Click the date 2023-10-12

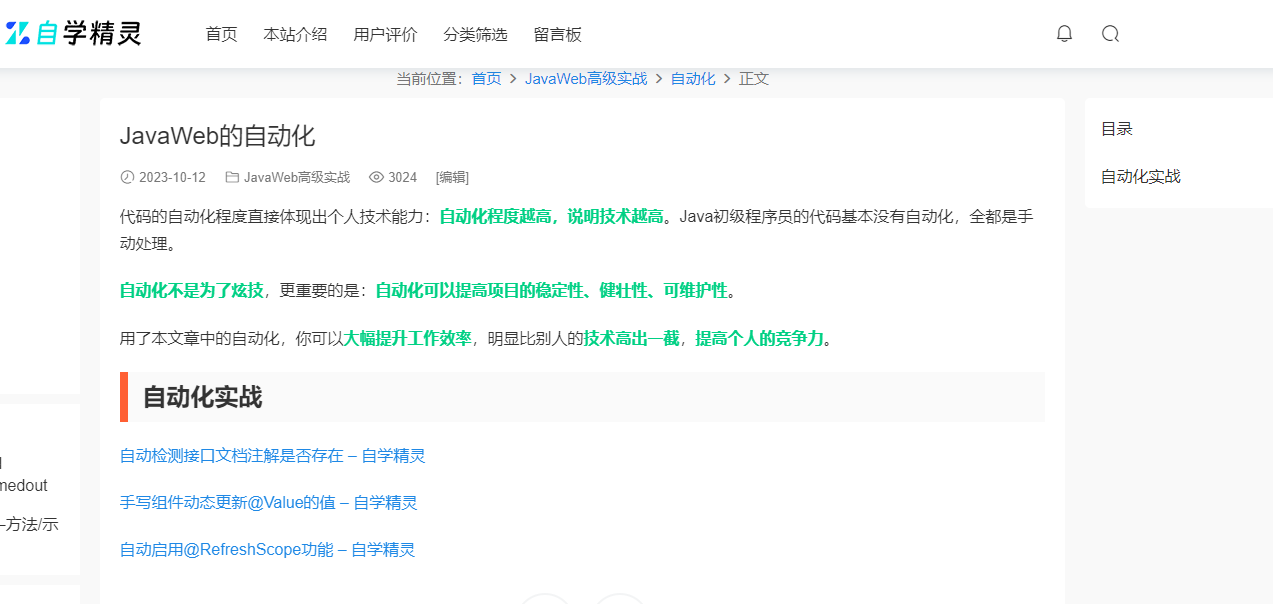point(172,177)
